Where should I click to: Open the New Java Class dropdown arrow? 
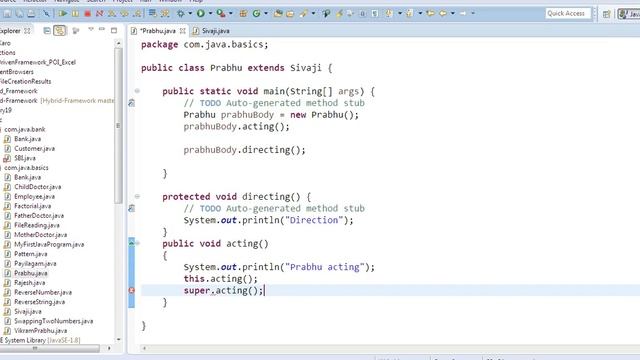point(266,14)
